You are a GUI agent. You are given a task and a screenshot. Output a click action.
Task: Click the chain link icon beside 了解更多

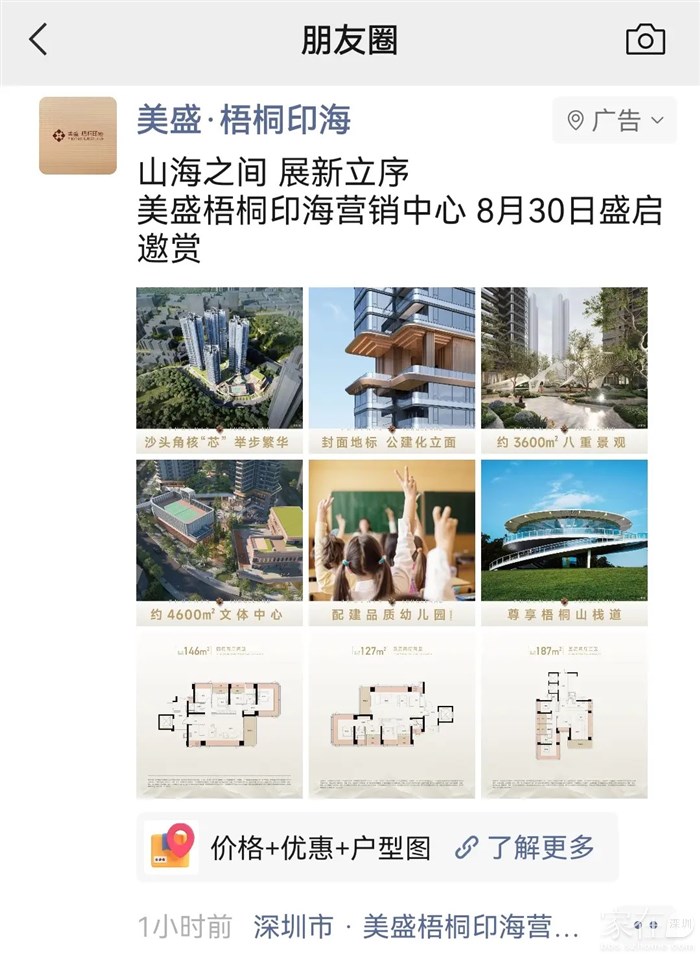click(467, 847)
